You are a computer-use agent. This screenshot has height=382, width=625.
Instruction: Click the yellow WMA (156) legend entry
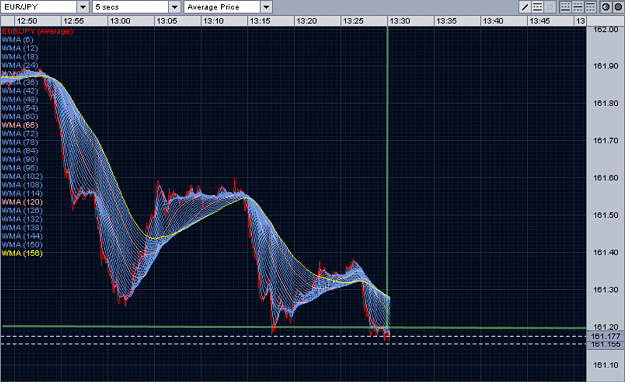pyautogui.click(x=22, y=253)
